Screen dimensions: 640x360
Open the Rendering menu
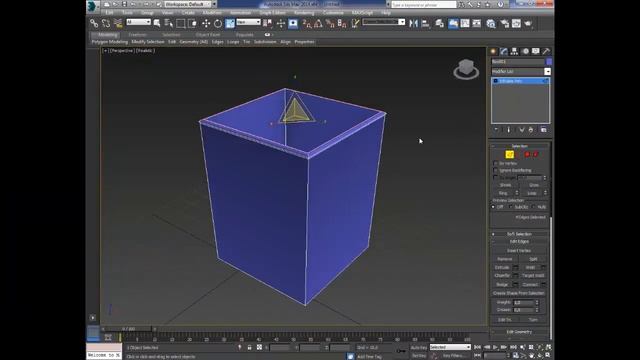tap(304, 13)
